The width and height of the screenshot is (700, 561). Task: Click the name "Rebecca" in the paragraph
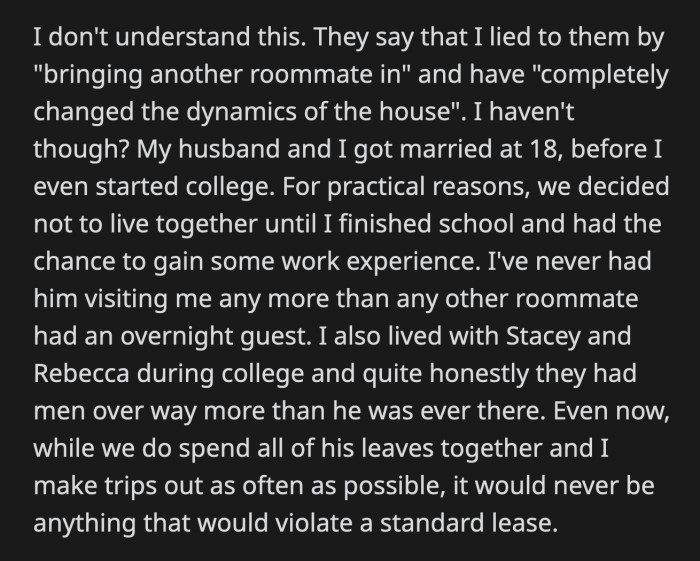(81, 373)
